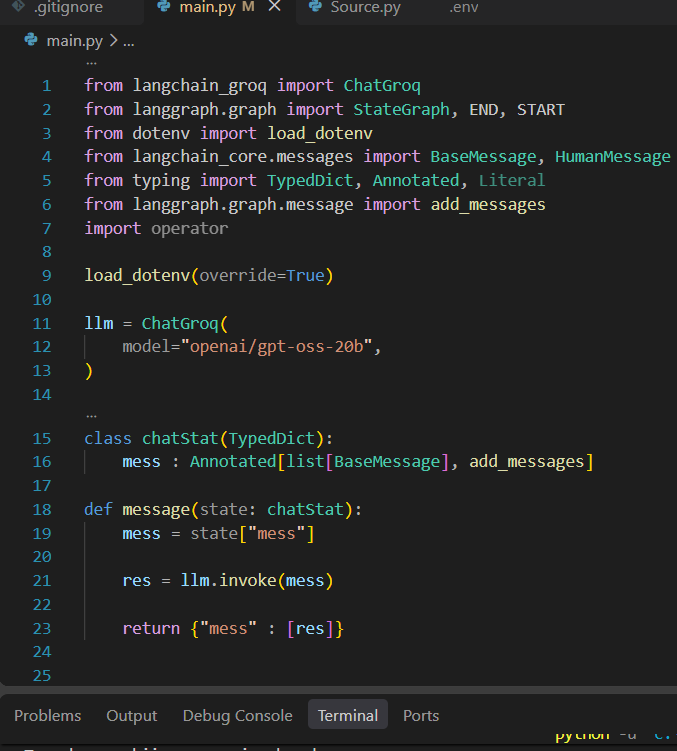The image size is (677, 751).
Task: Click the function name message on line 18
Action: point(156,509)
